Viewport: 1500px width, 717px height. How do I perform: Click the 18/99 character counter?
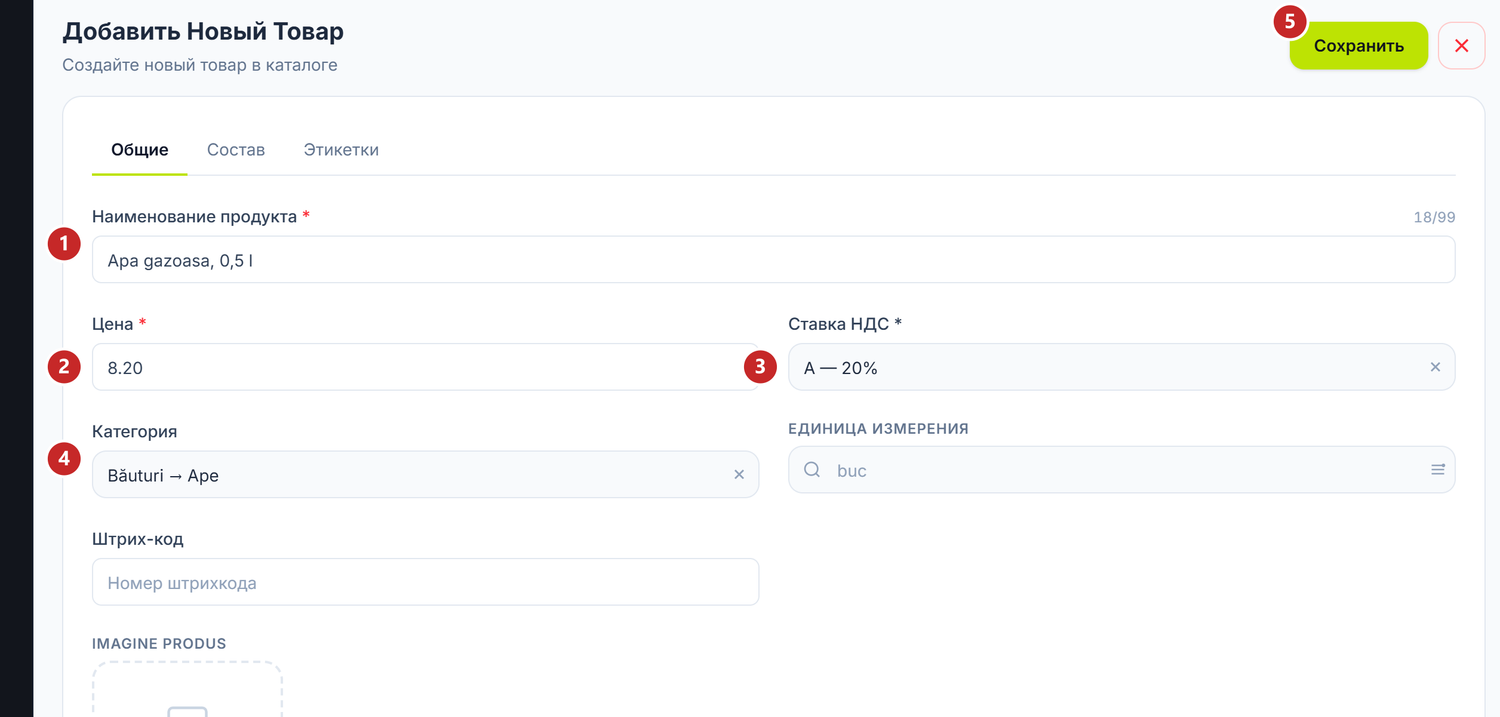click(1434, 217)
